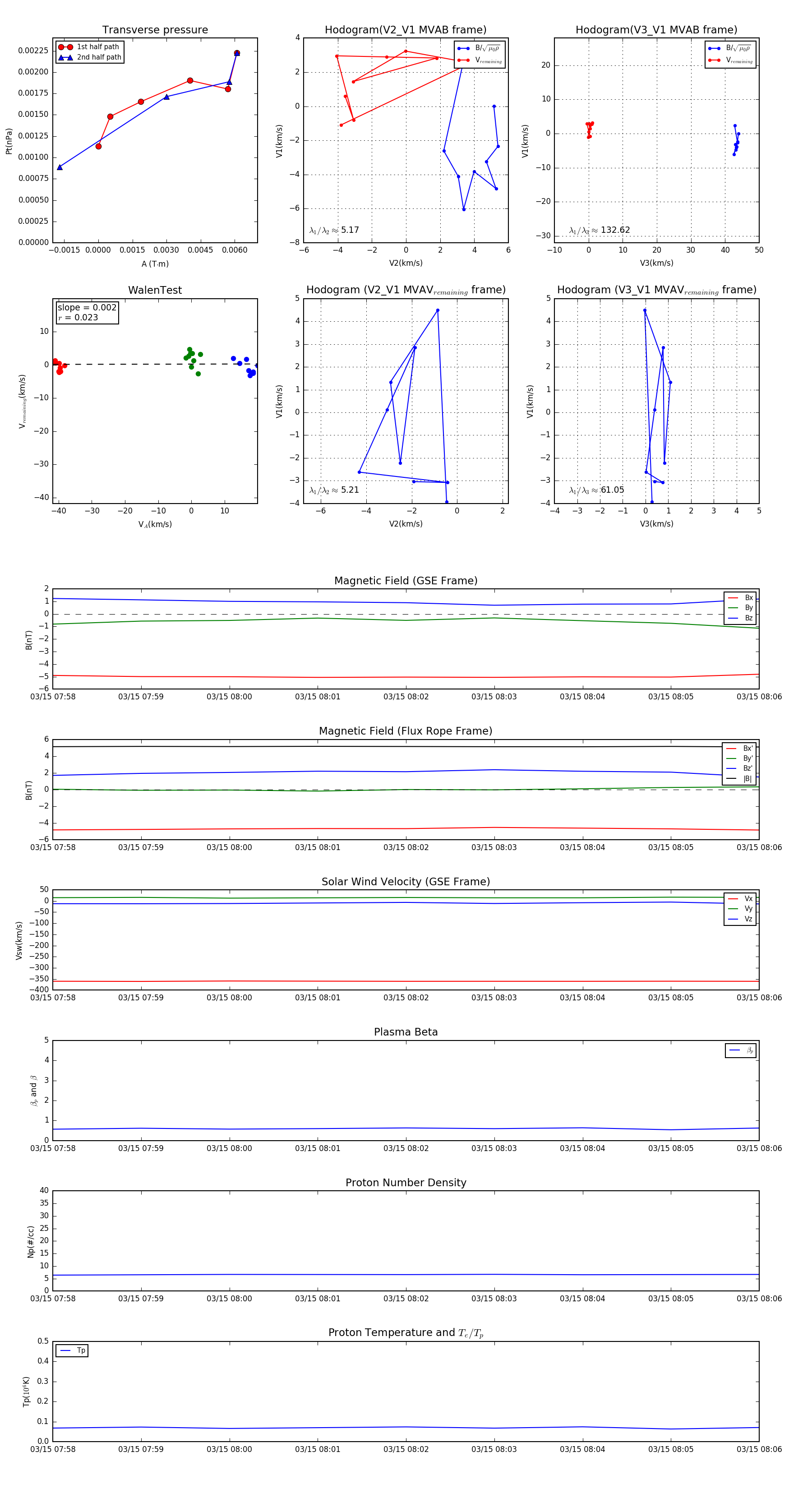The height and width of the screenshot is (1489, 812).
Task: Select the By legend entry in GSE magnetic field plot
Action: coord(740,608)
